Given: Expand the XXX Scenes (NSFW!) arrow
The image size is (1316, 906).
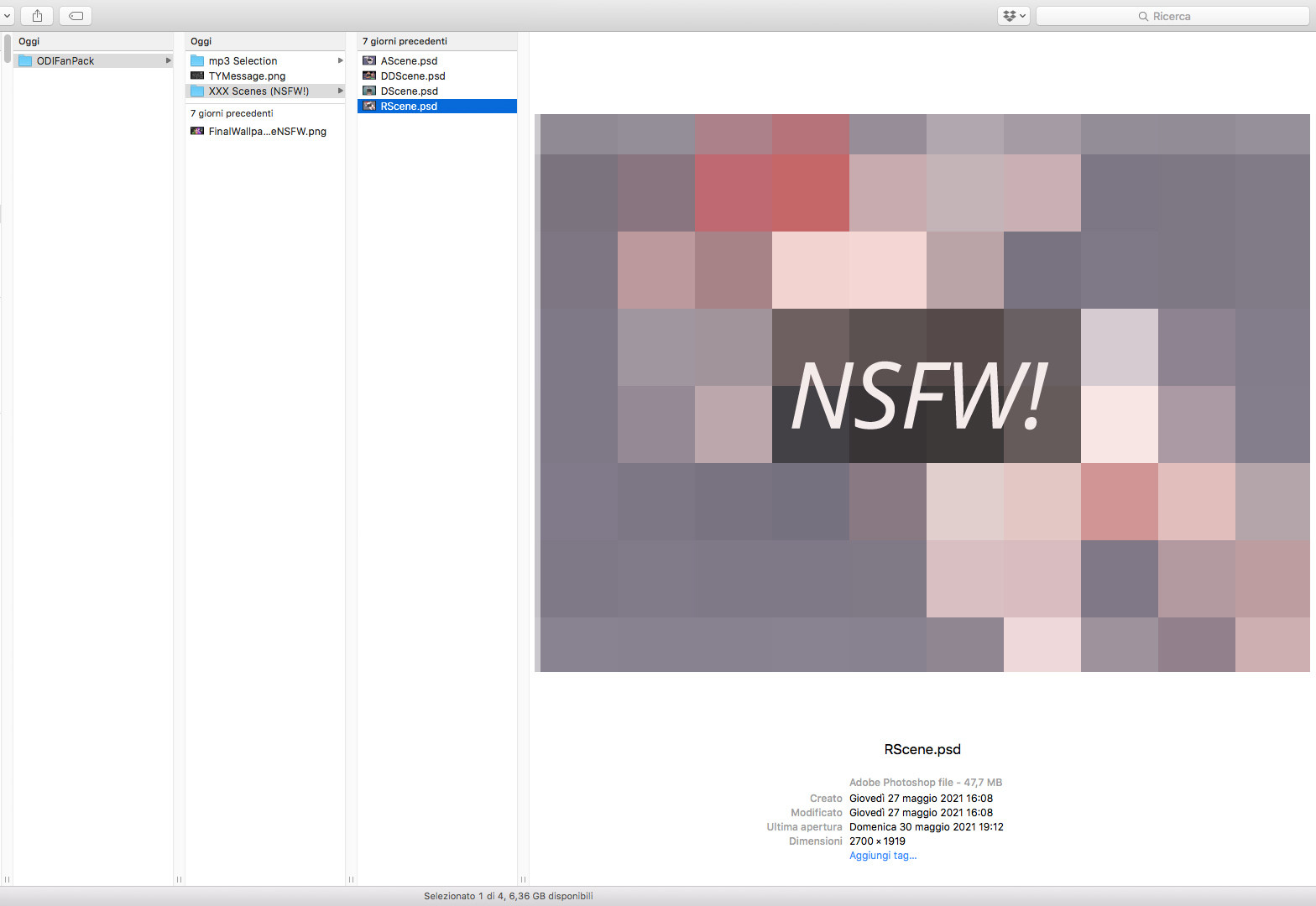Looking at the screenshot, I should [340, 91].
